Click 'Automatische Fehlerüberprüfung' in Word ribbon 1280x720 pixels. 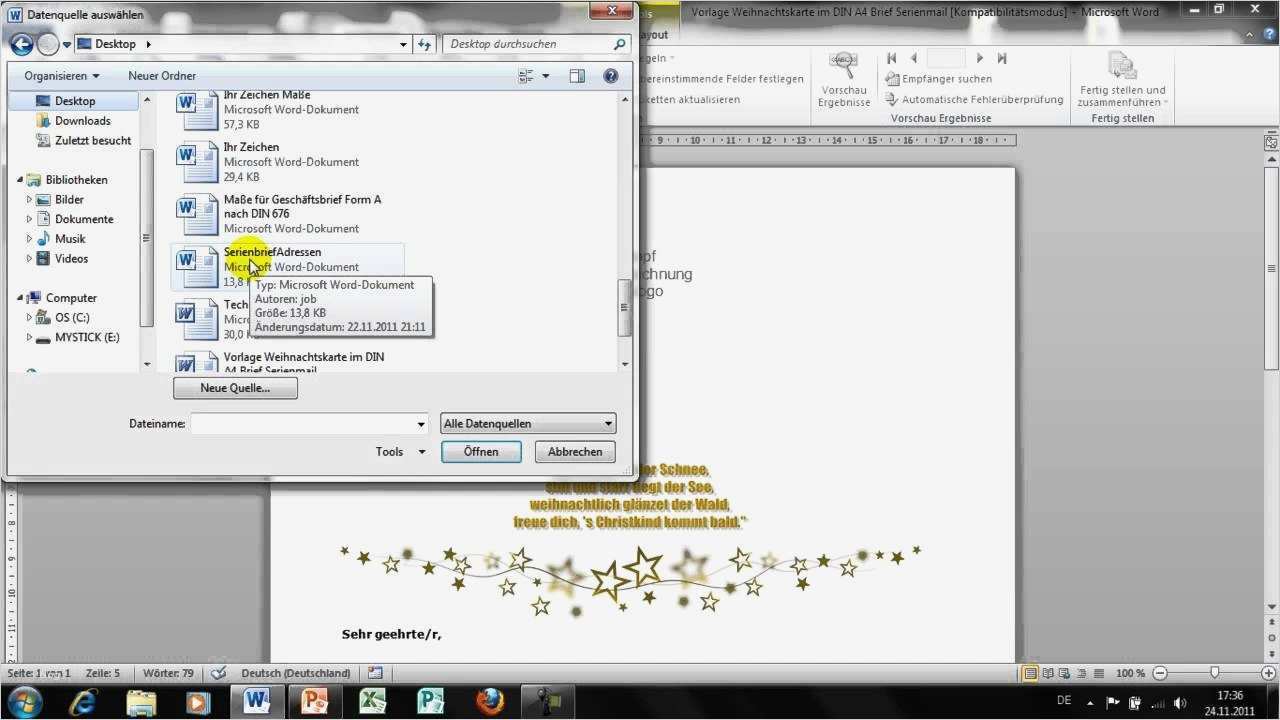974,100
